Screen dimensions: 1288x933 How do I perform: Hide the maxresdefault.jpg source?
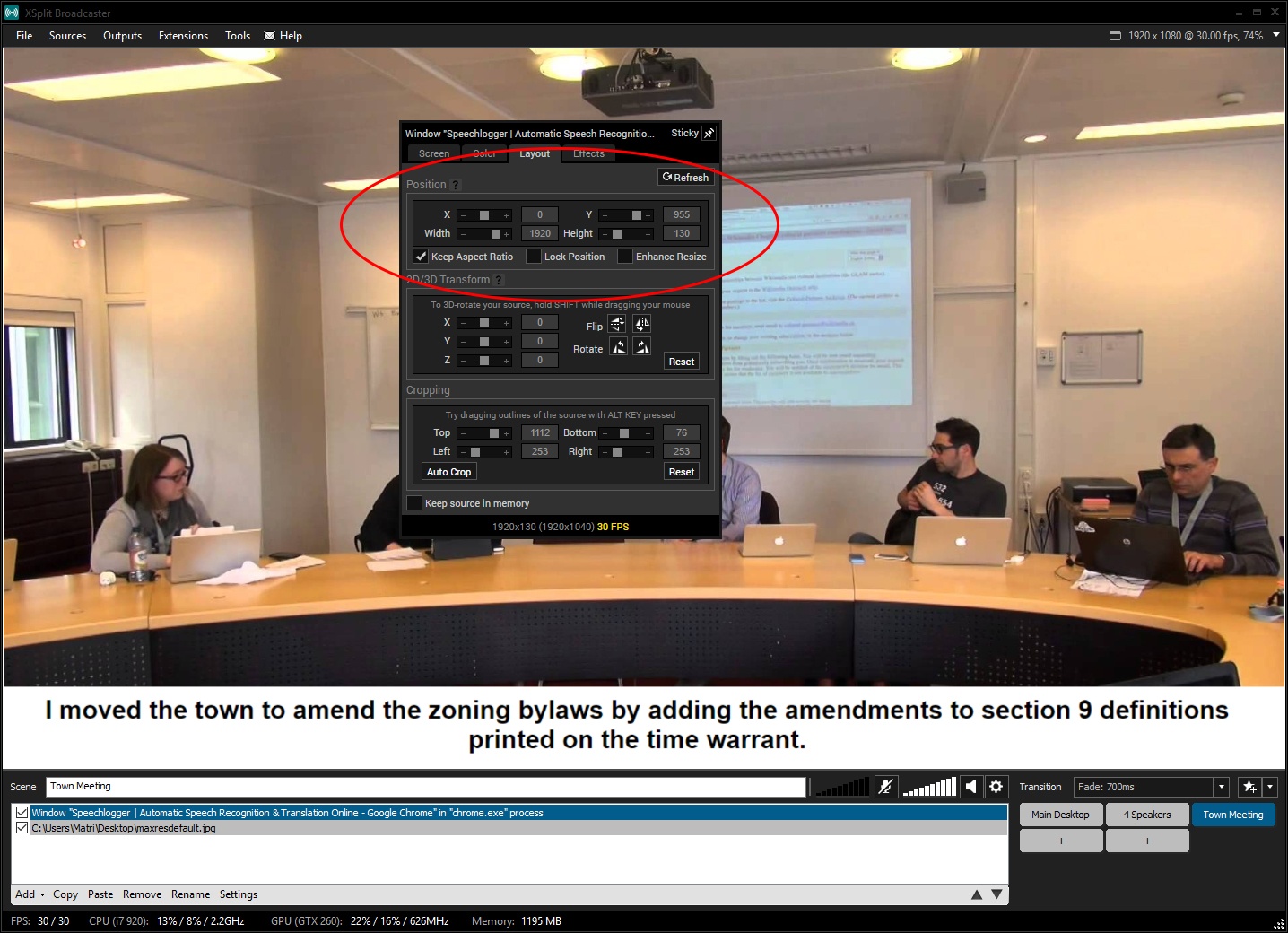(x=22, y=828)
